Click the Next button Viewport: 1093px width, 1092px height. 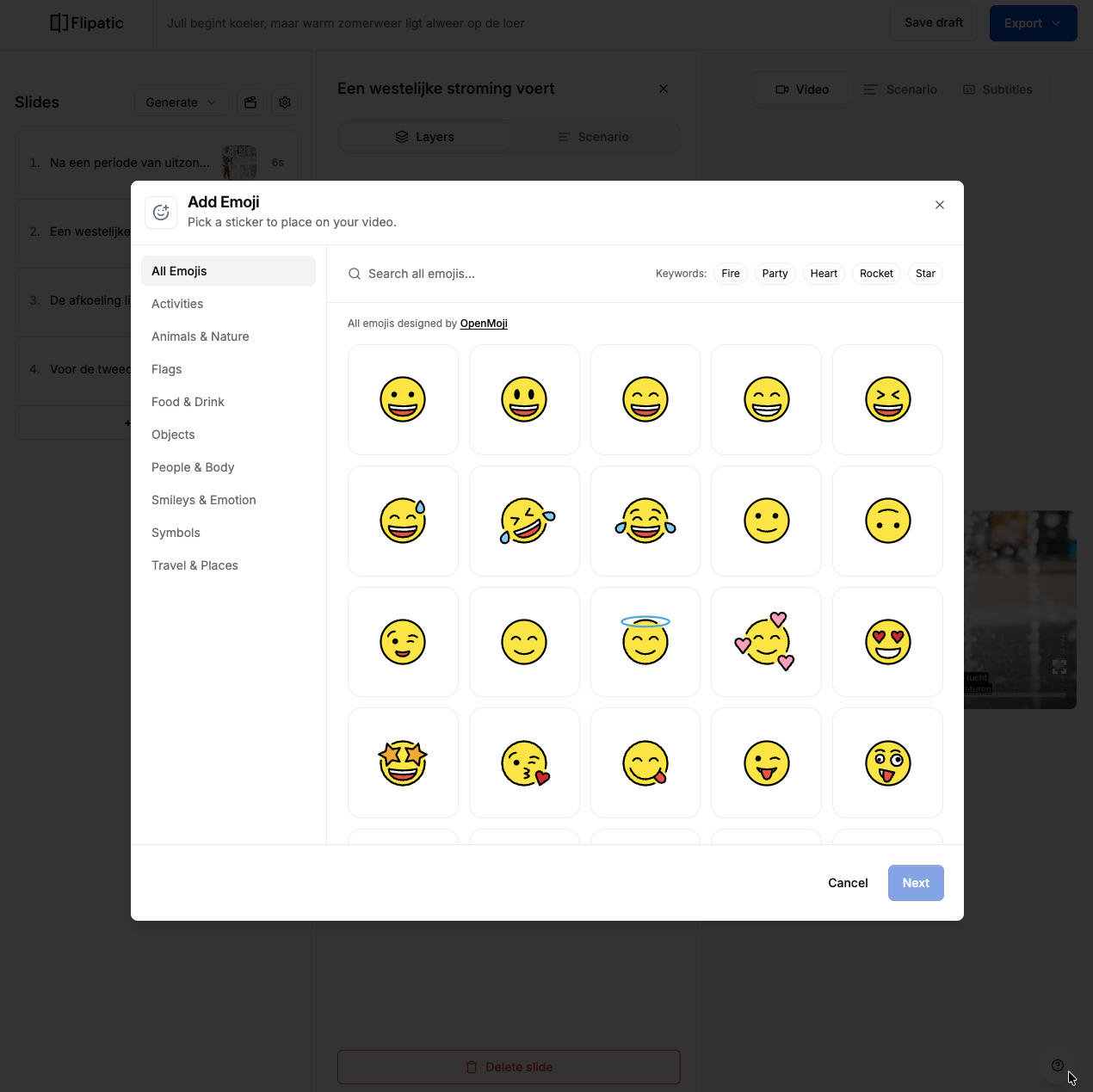(x=916, y=883)
